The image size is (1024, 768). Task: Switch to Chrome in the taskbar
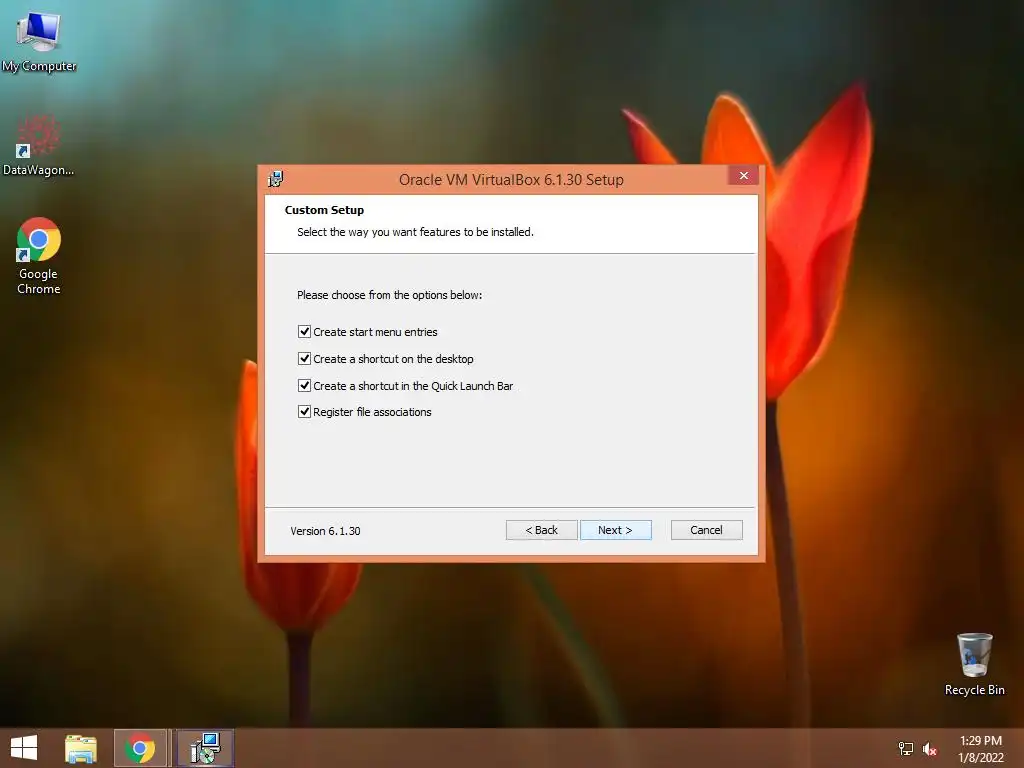coord(140,748)
